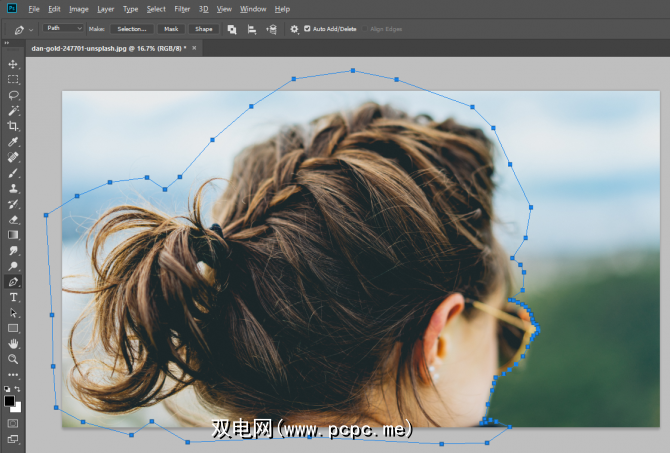Choose the Eyedropper tool
Image resolution: width=670 pixels, height=453 pixels.
pyautogui.click(x=13, y=142)
